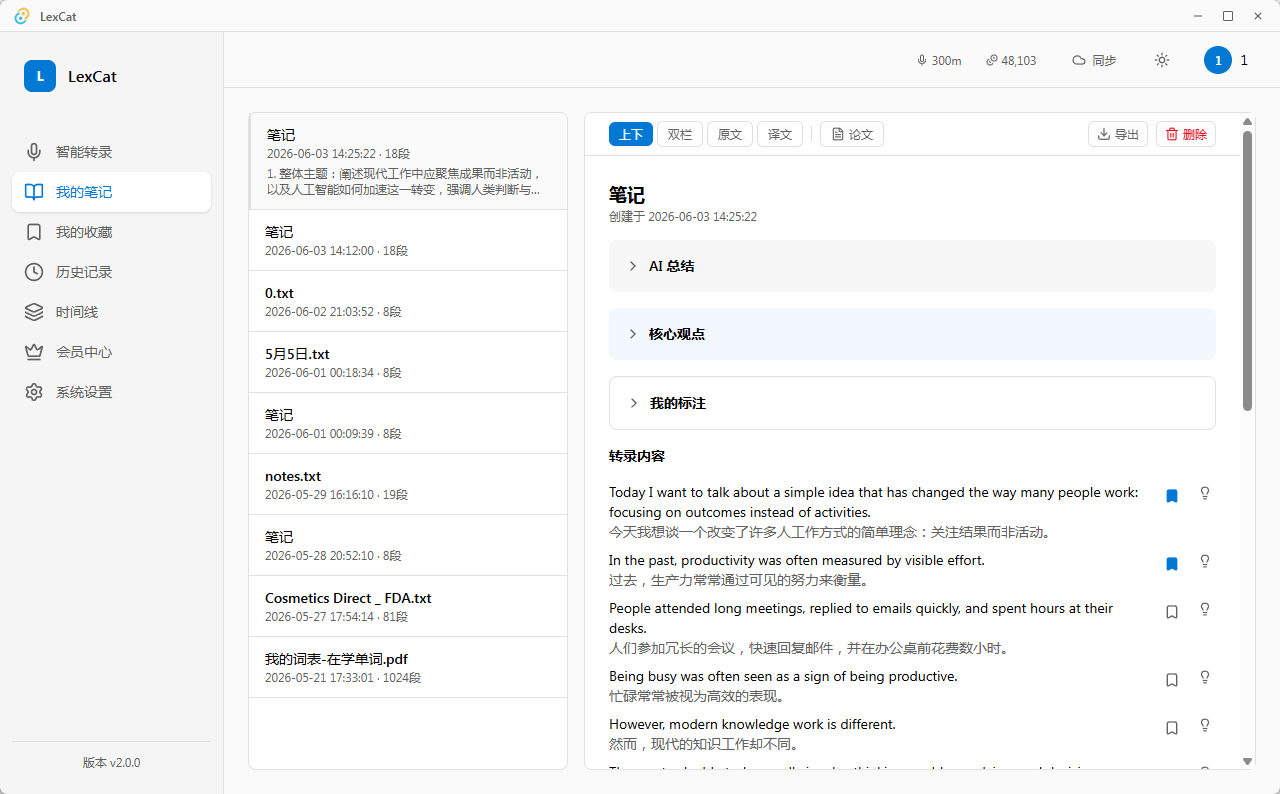This screenshot has height=794, width=1280.
Task: Remove bookmark on 'Today I want to talk' sentence
Action: (1172, 495)
